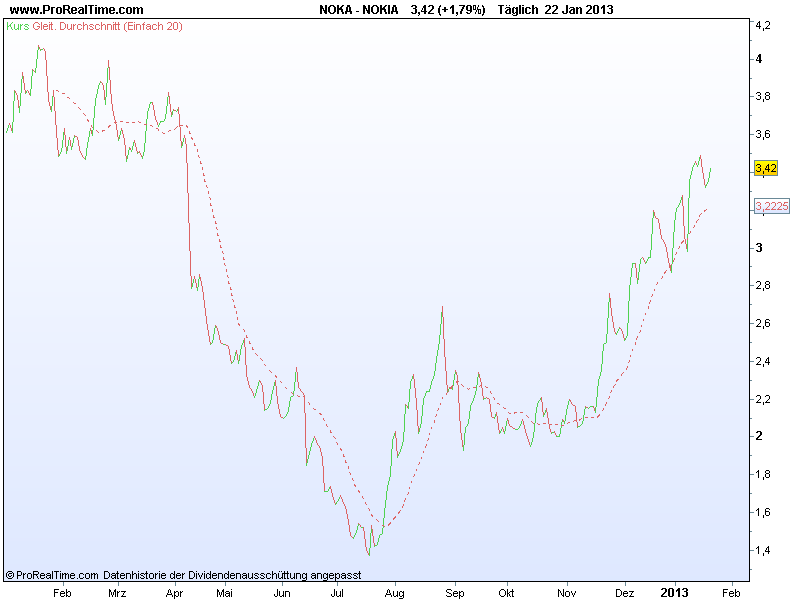Click the 1,6 price axis label
This screenshot has width=800, height=600.
(763, 512)
